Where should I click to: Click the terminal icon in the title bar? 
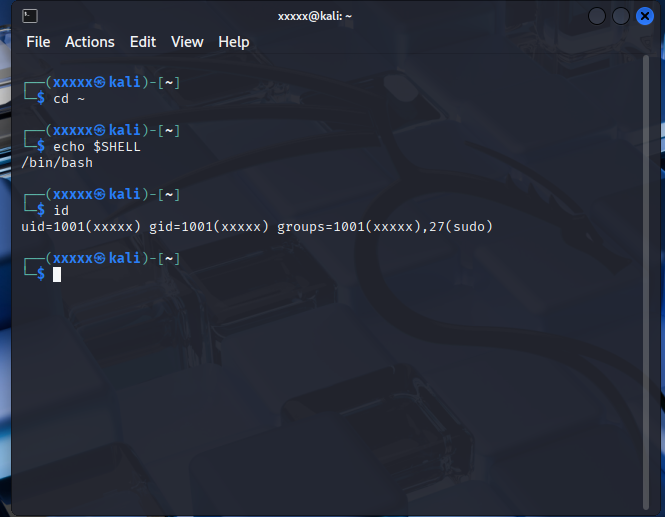pos(30,16)
